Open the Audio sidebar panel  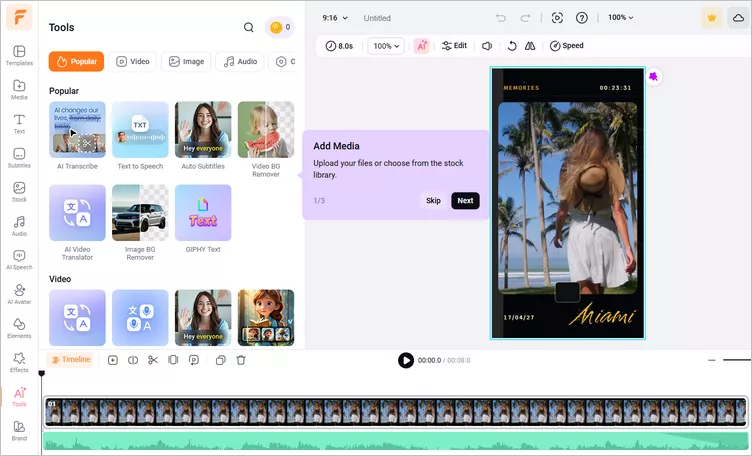[19, 226]
